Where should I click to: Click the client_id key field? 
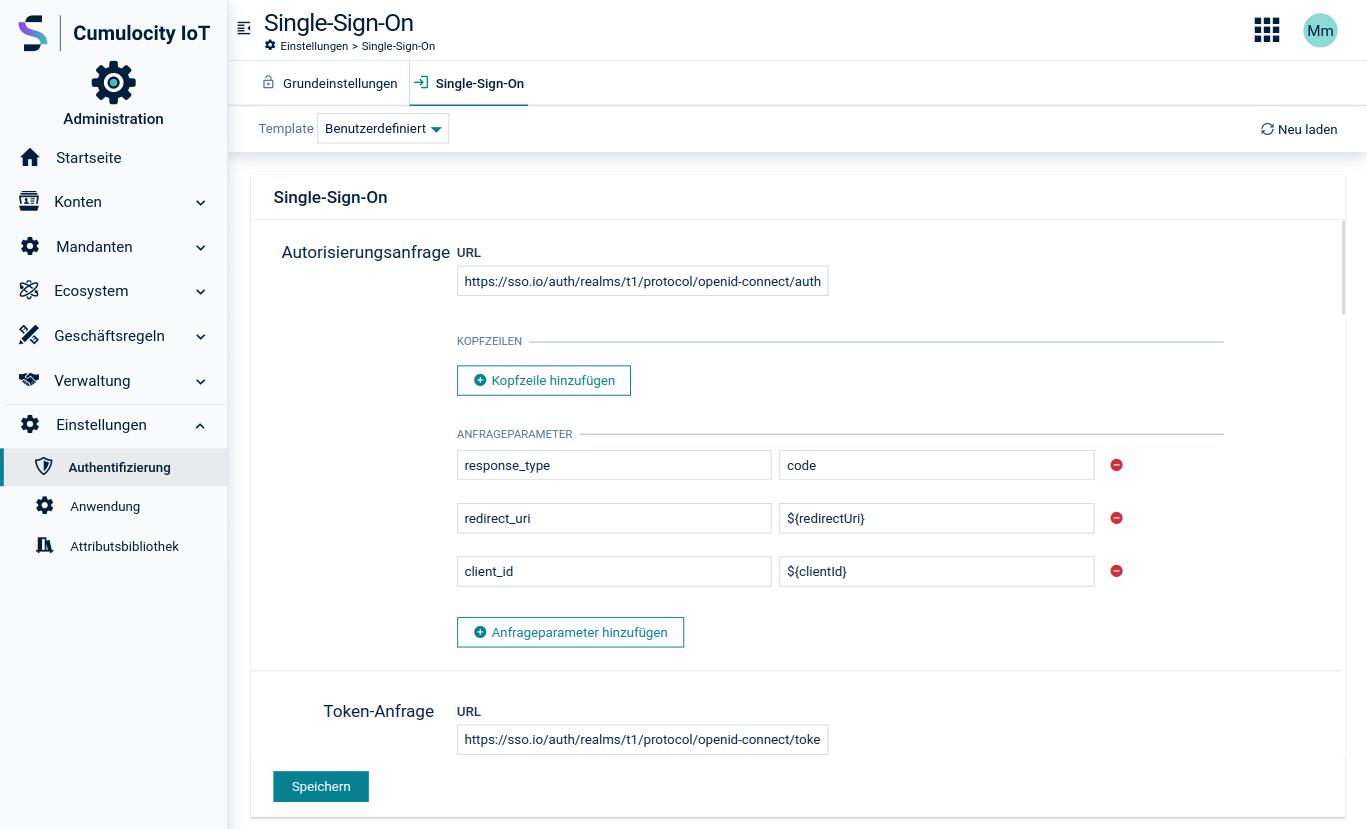click(614, 571)
